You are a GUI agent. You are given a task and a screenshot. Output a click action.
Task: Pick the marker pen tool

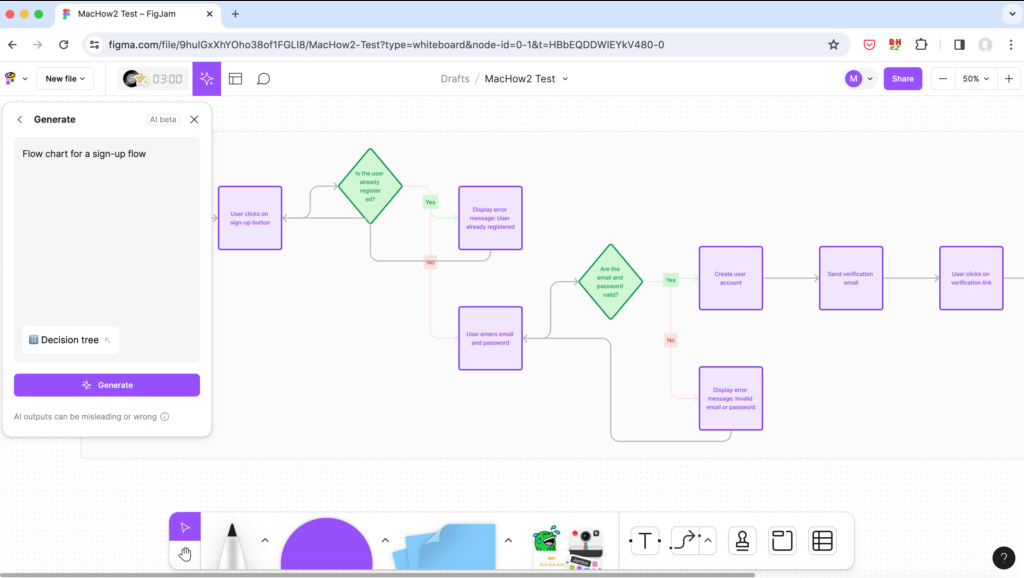pos(232,545)
